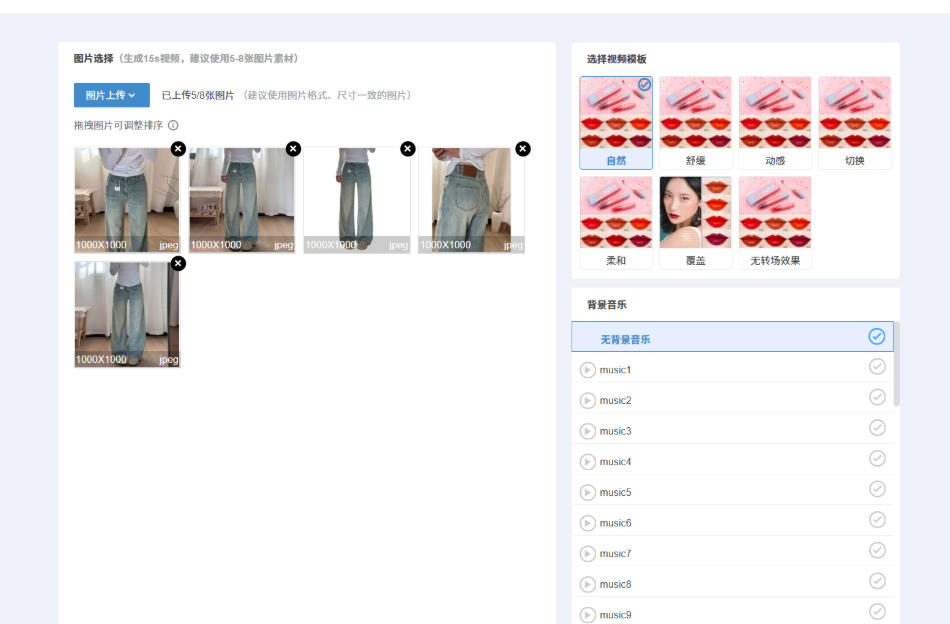
Task: Tick the check circle for music2
Action: click(877, 397)
